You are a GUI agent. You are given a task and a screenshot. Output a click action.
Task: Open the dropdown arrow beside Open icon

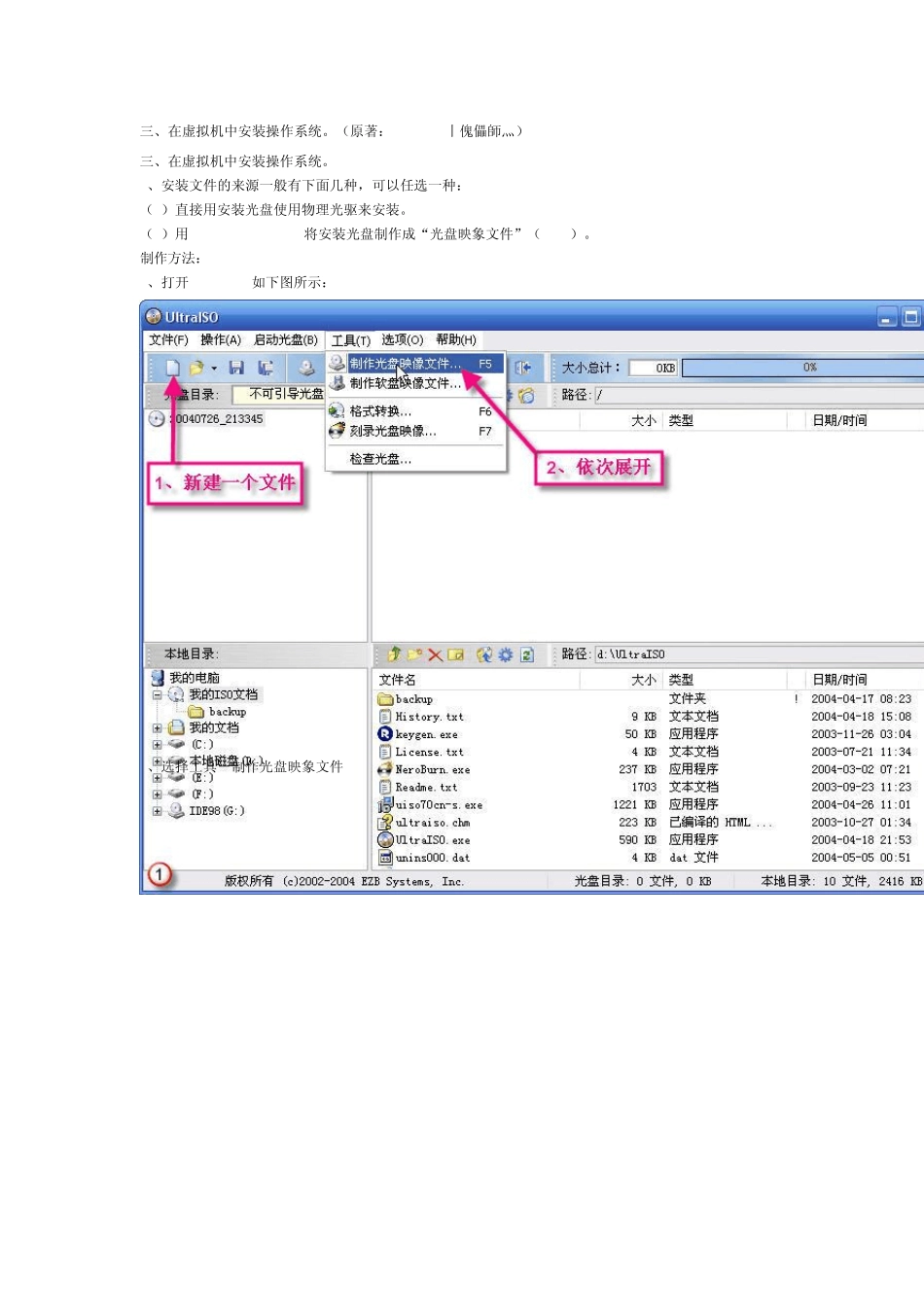click(x=214, y=369)
